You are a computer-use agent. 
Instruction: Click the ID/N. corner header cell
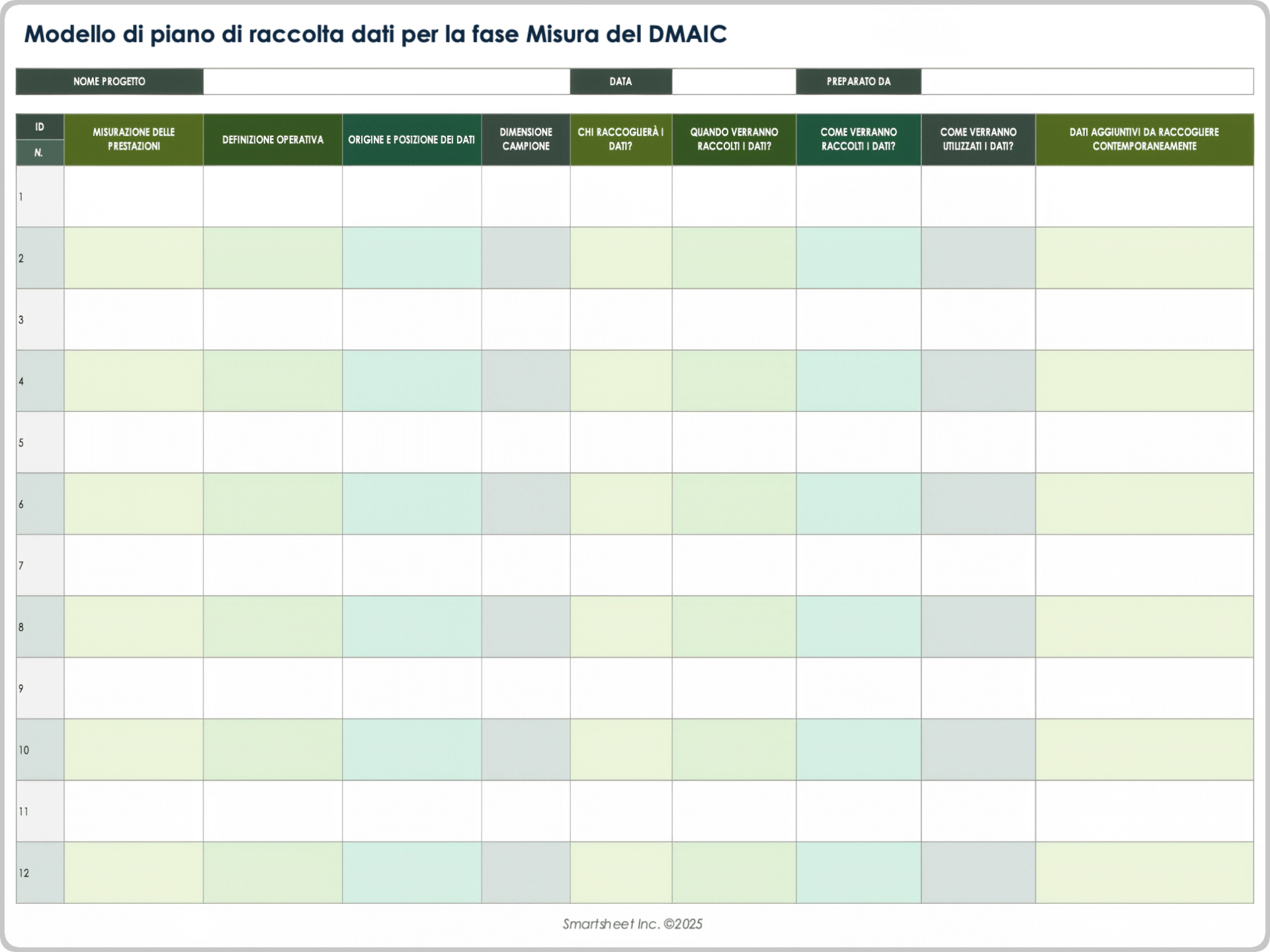[x=39, y=139]
